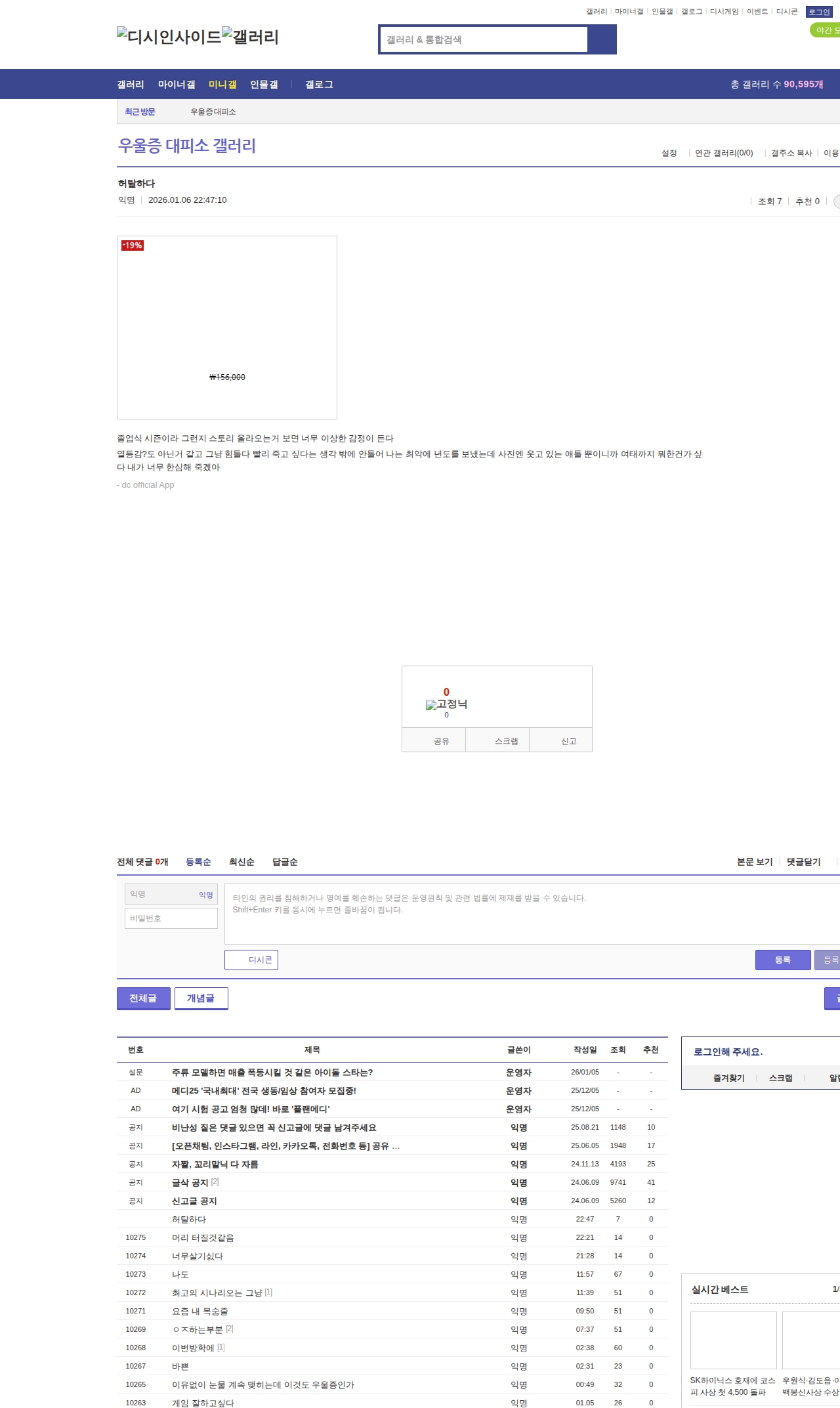Click 로그인해 주세요. in the side panel
The image size is (840, 1408).
728,1052
